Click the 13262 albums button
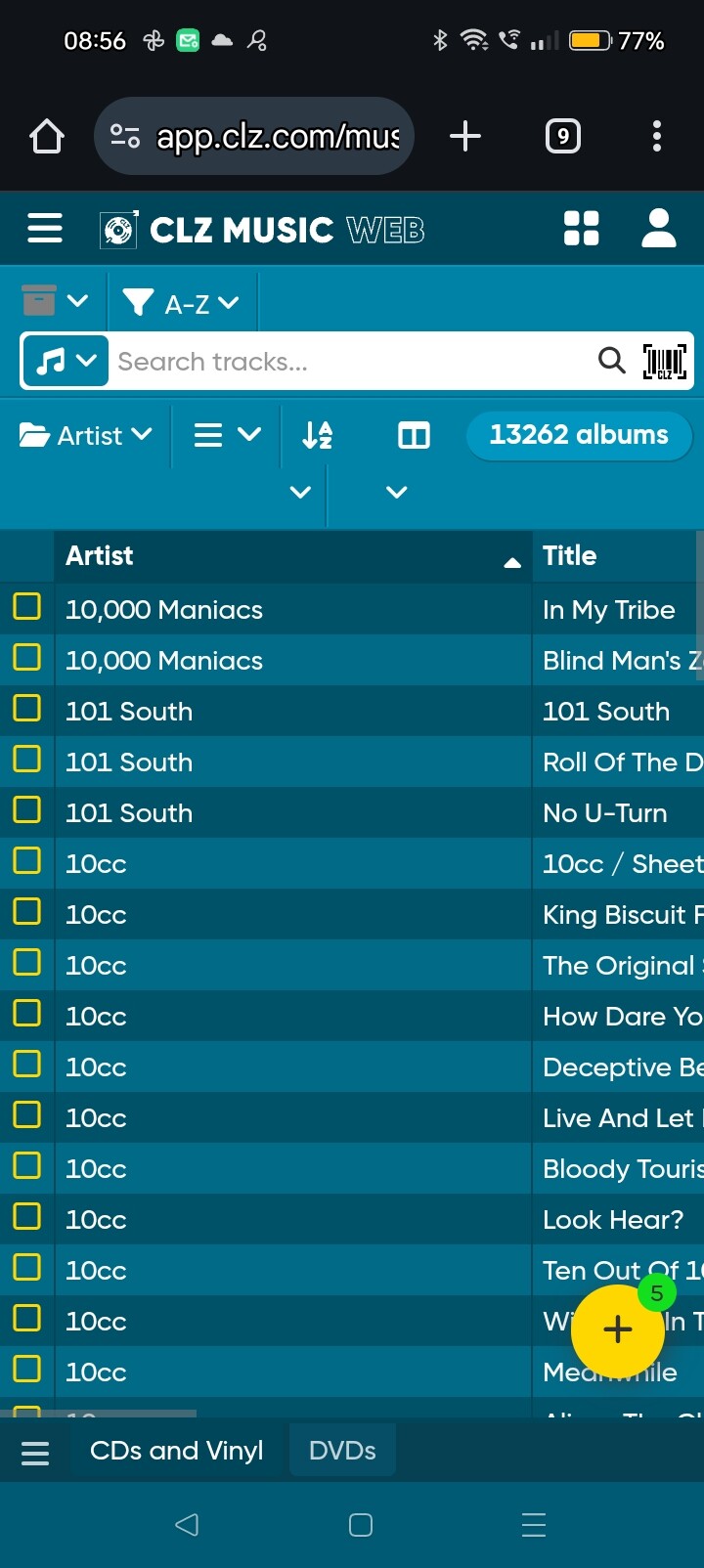Screen dimensions: 704x1568 click(x=579, y=435)
